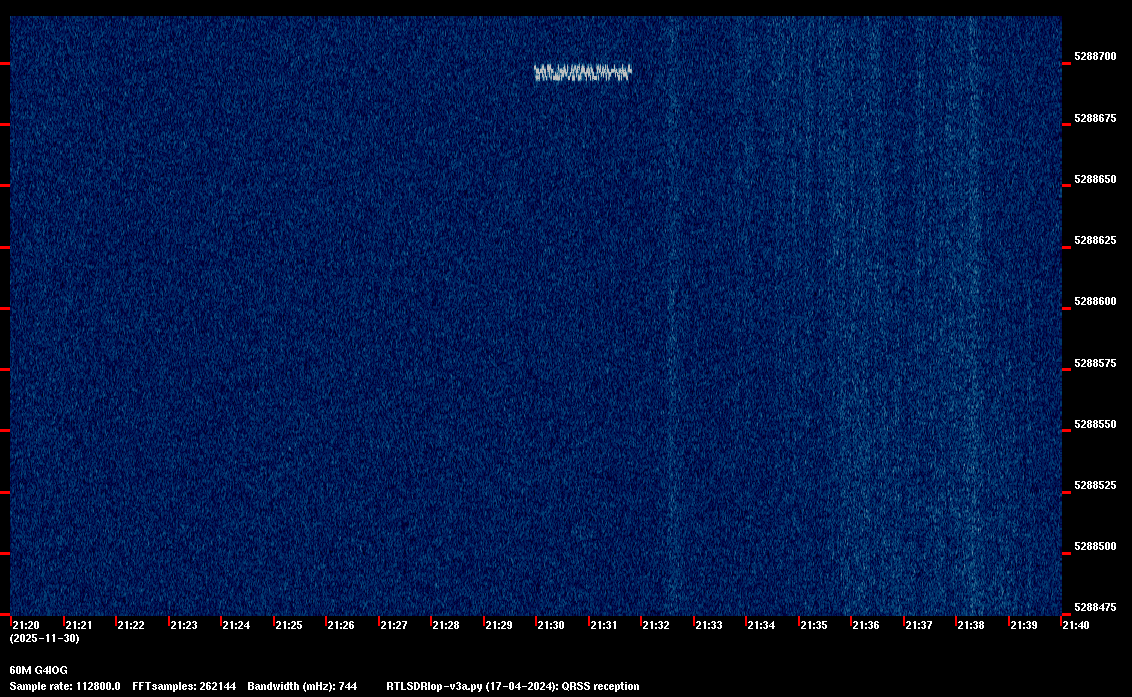This screenshot has width=1132, height=697.
Task: Click the 21:37 time axis label
Action: click(x=918, y=625)
